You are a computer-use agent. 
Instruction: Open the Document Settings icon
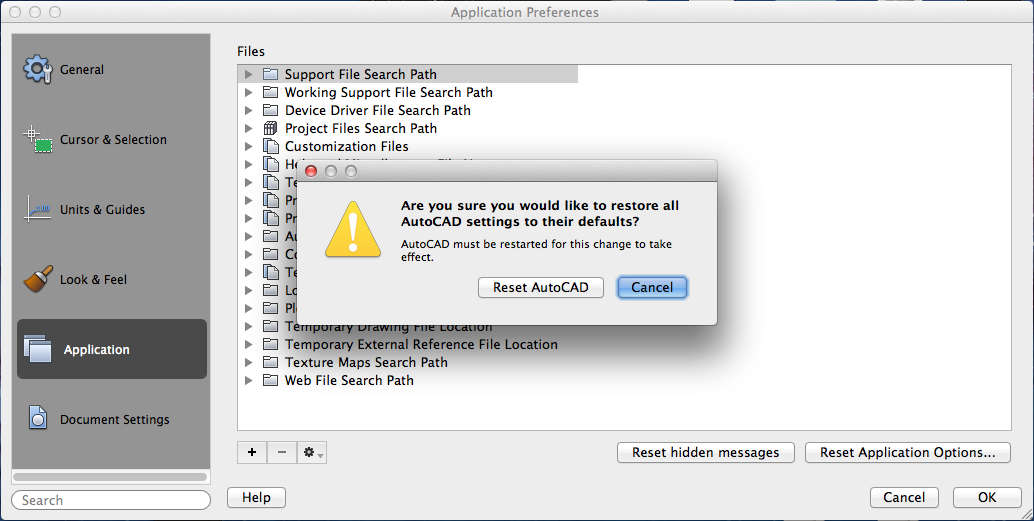click(x=38, y=418)
